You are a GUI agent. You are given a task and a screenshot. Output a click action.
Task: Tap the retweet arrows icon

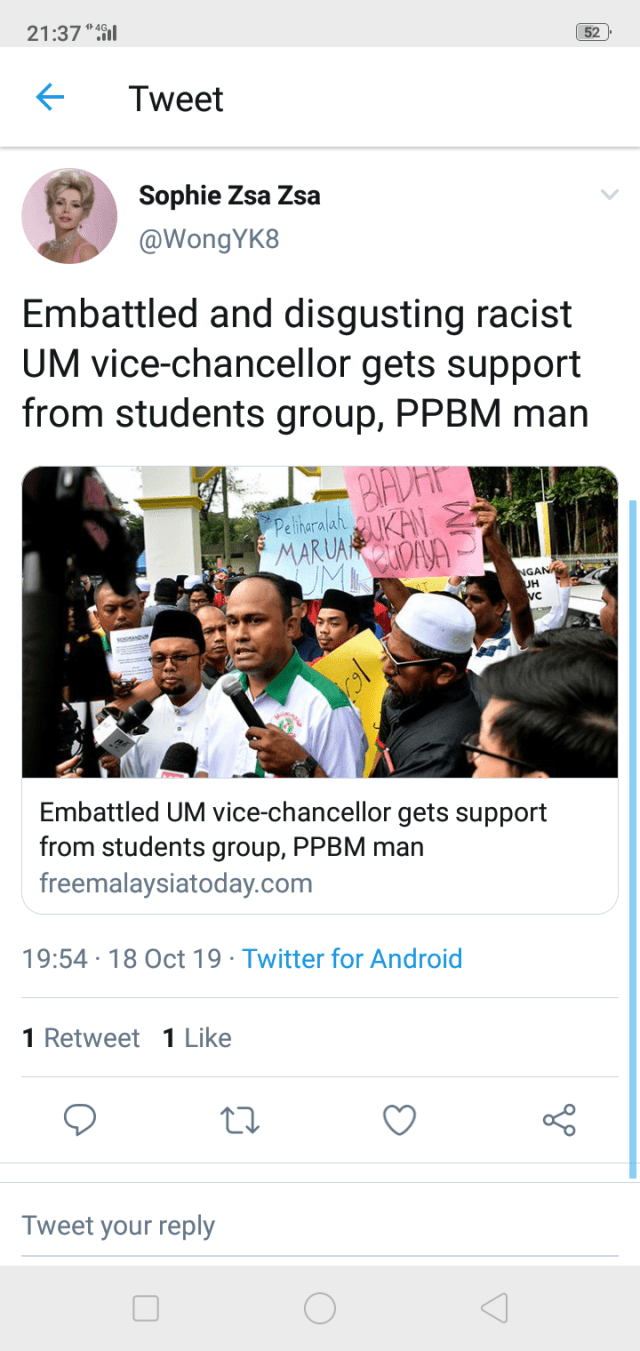pos(239,1120)
